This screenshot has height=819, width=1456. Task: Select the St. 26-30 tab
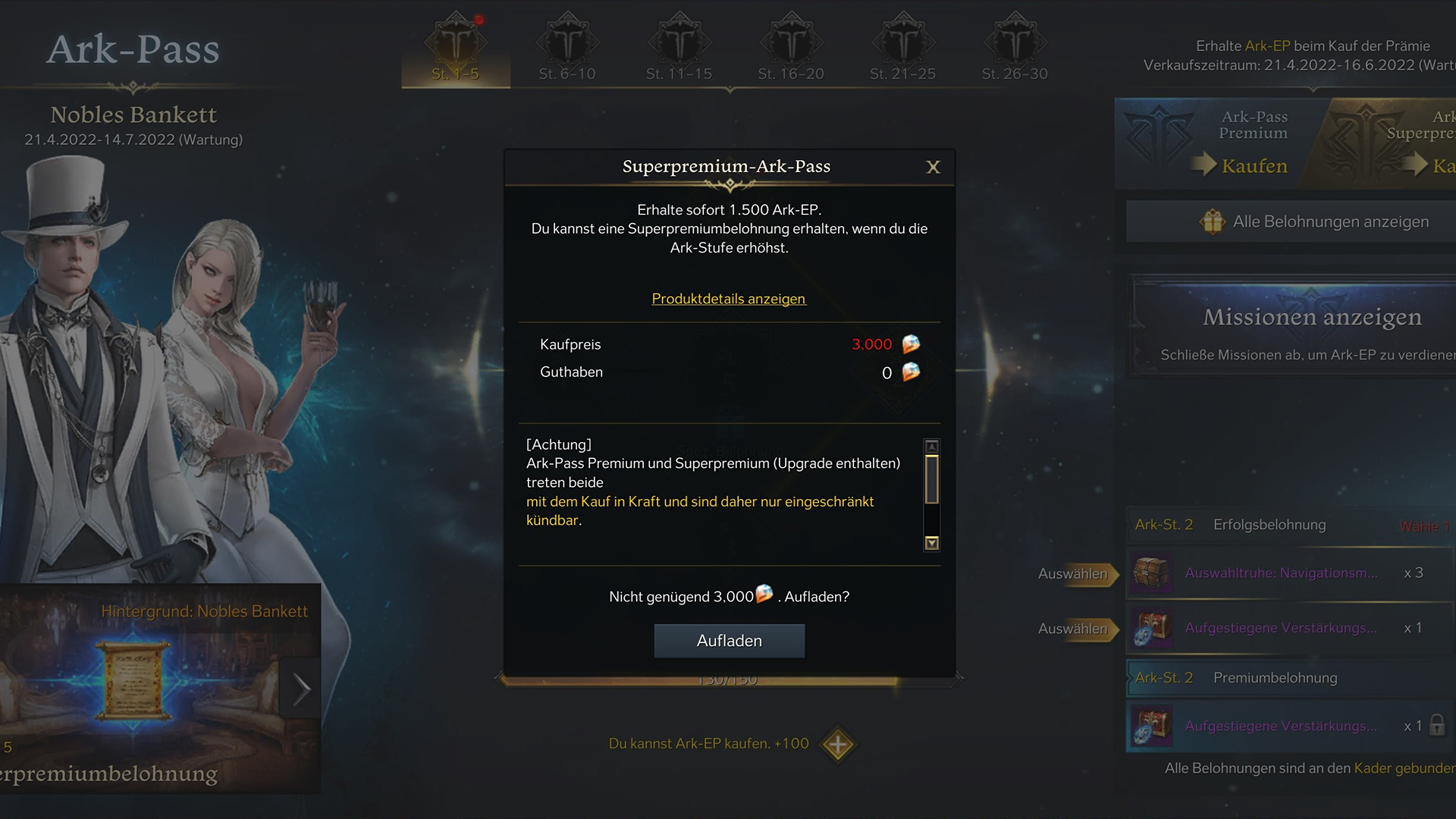point(1015,47)
